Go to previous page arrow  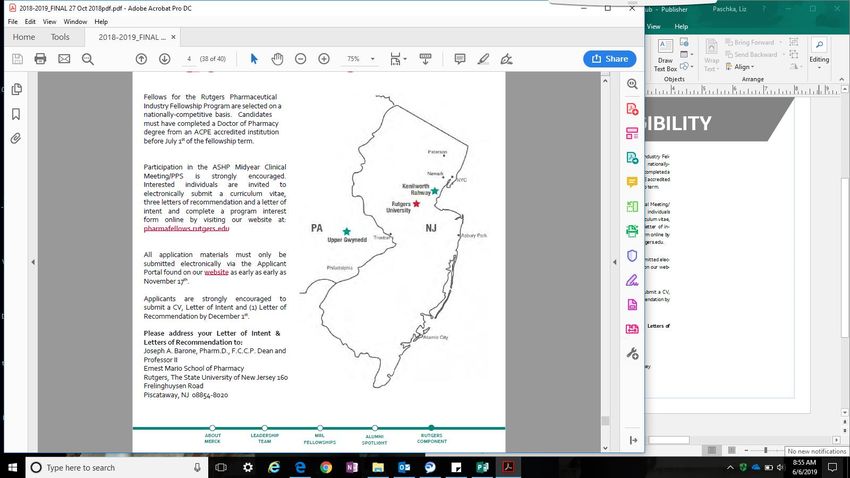click(141, 59)
